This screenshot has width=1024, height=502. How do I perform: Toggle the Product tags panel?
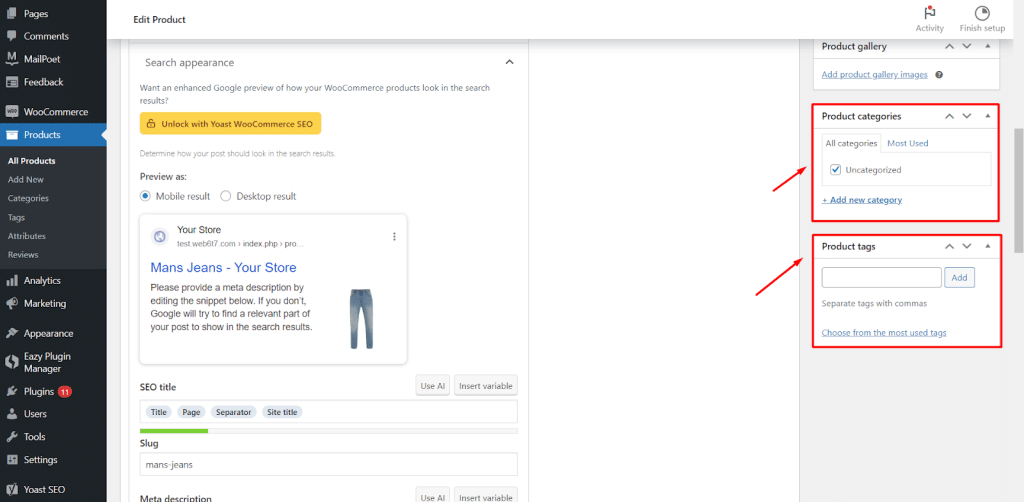tap(987, 247)
